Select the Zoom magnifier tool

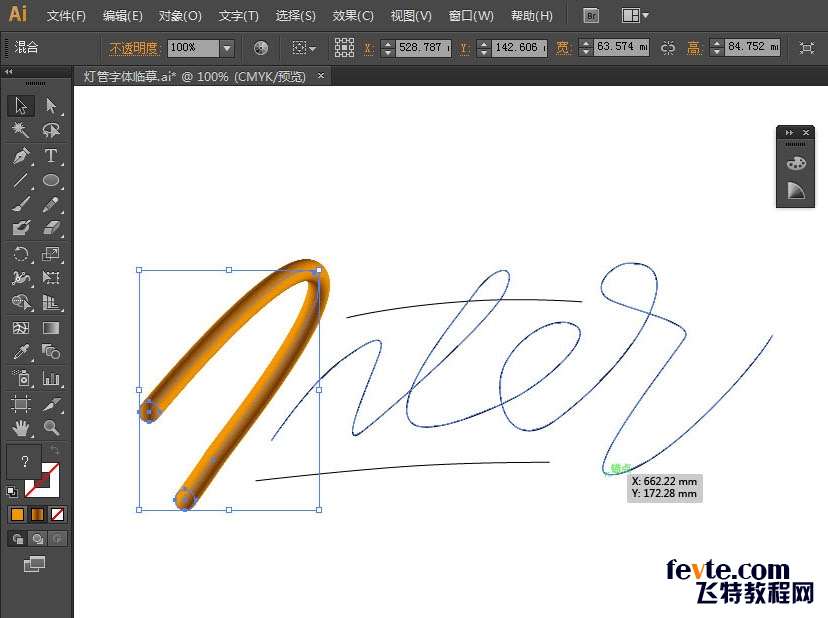[x=51, y=428]
